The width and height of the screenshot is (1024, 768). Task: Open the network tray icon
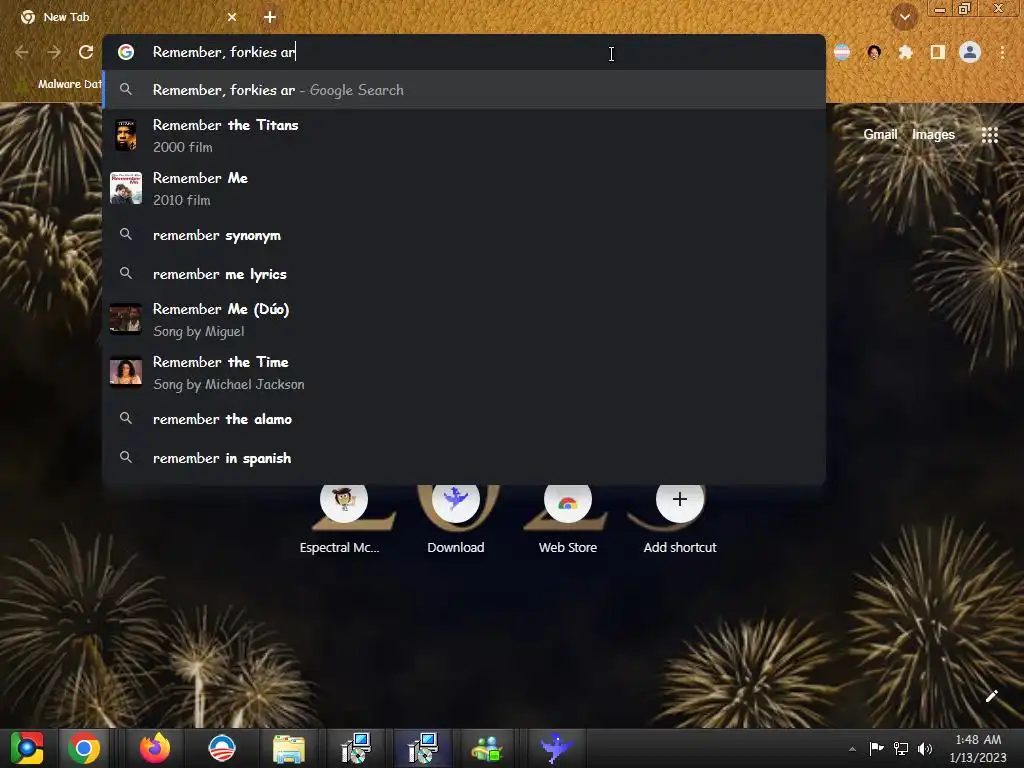click(x=901, y=748)
